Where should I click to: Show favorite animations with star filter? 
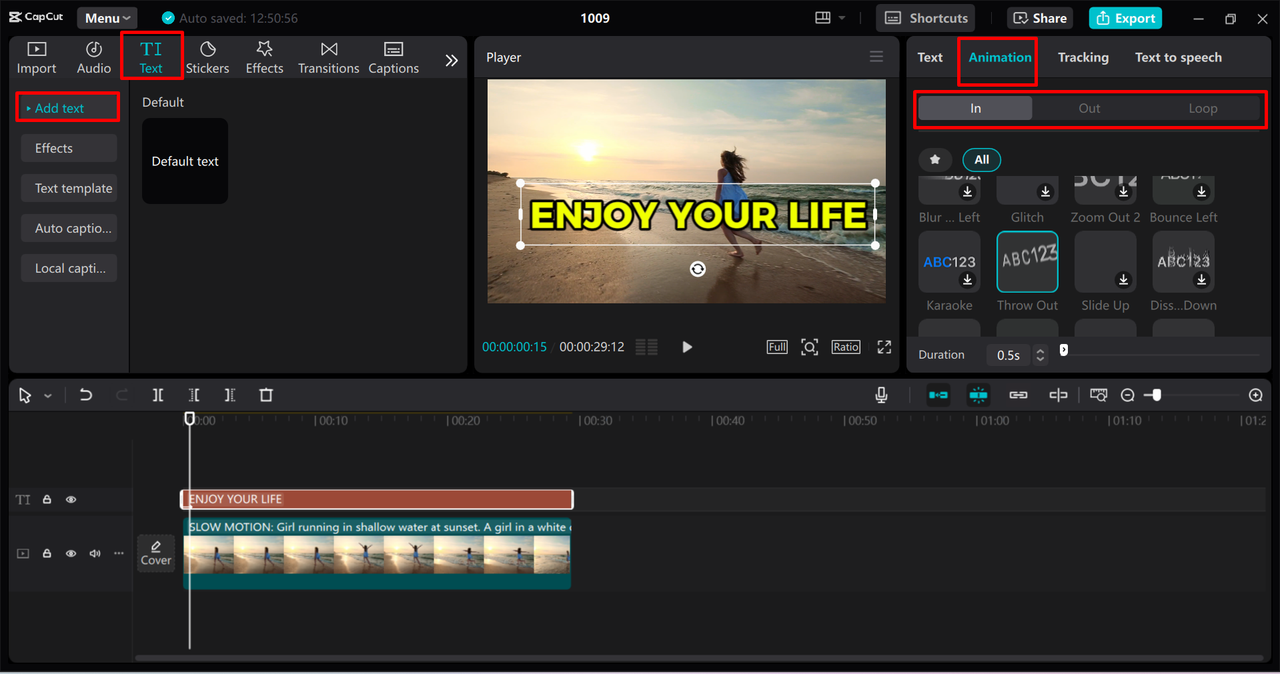pos(935,159)
